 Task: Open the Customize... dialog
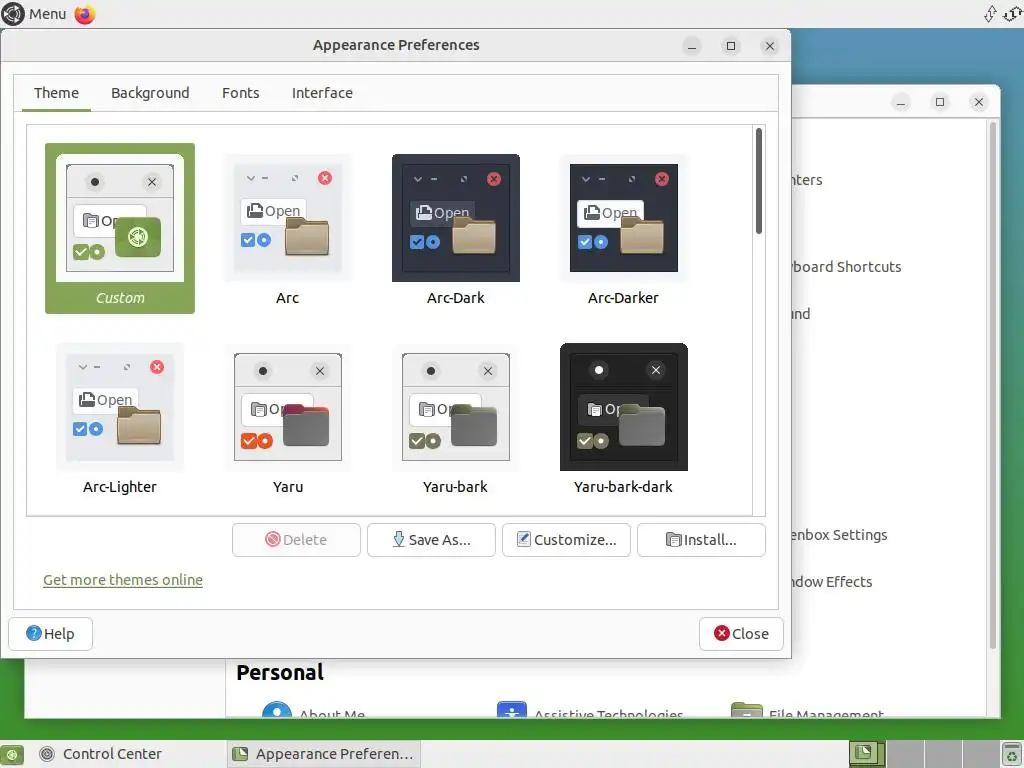point(566,539)
